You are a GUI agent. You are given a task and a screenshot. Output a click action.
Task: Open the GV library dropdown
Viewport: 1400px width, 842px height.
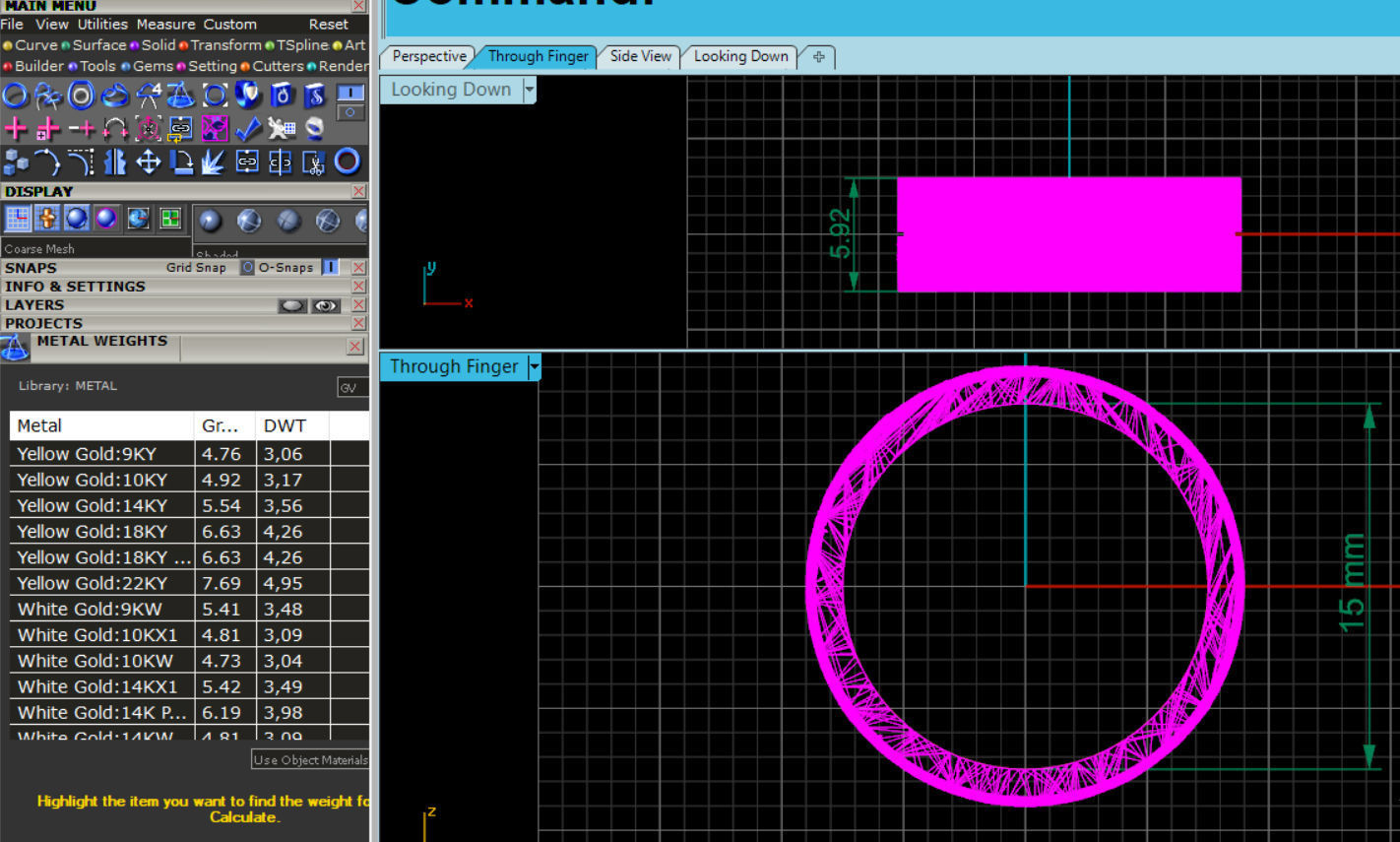(x=351, y=387)
